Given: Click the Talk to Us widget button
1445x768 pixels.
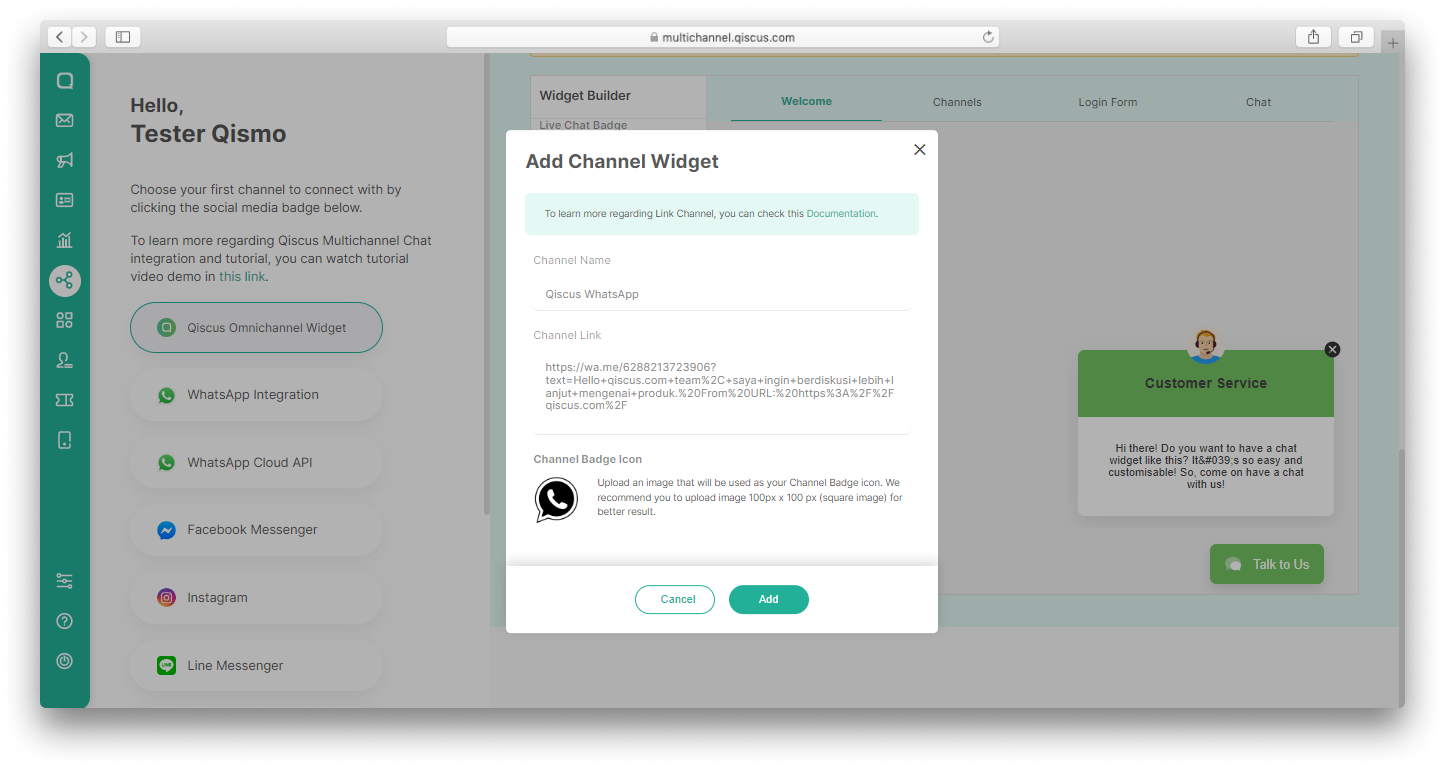Looking at the screenshot, I should 1266,564.
